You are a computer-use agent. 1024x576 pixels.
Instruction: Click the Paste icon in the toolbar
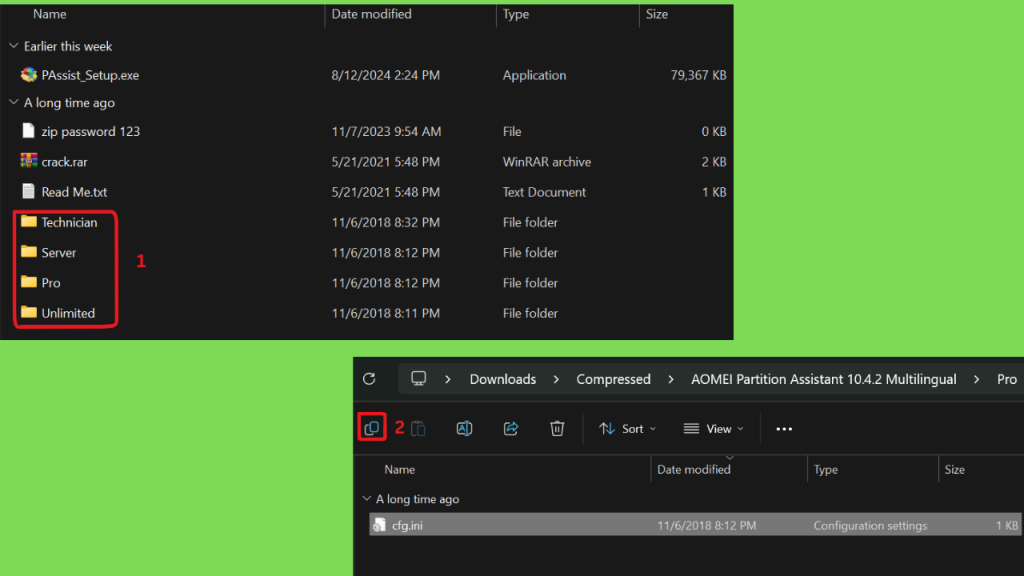[x=418, y=428]
